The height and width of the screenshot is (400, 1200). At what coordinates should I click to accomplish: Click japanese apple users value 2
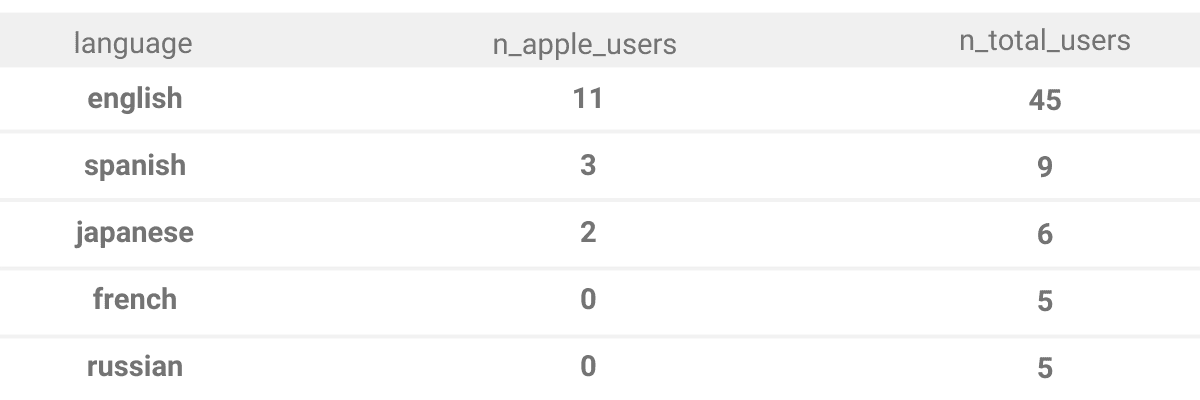(587, 232)
